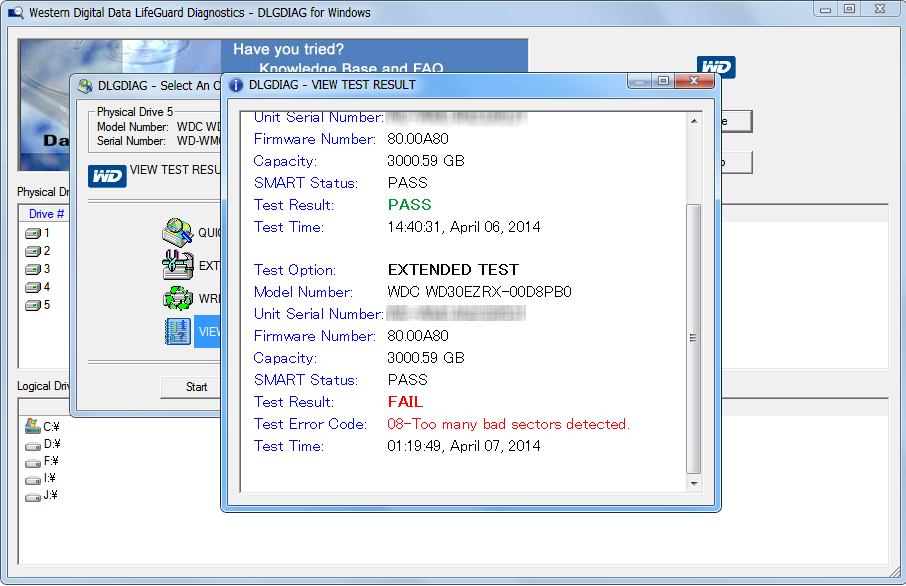Click the Quick Test magnifier icon
The width and height of the screenshot is (906, 586).
click(177, 232)
